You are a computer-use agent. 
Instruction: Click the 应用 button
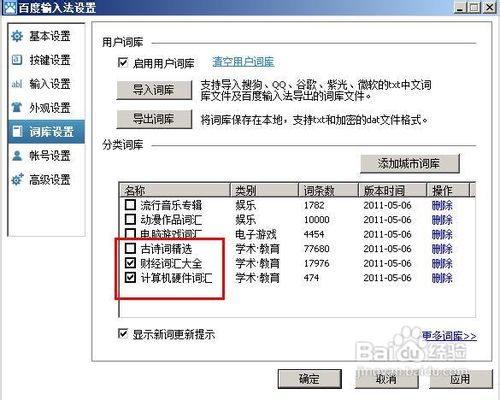[460, 379]
